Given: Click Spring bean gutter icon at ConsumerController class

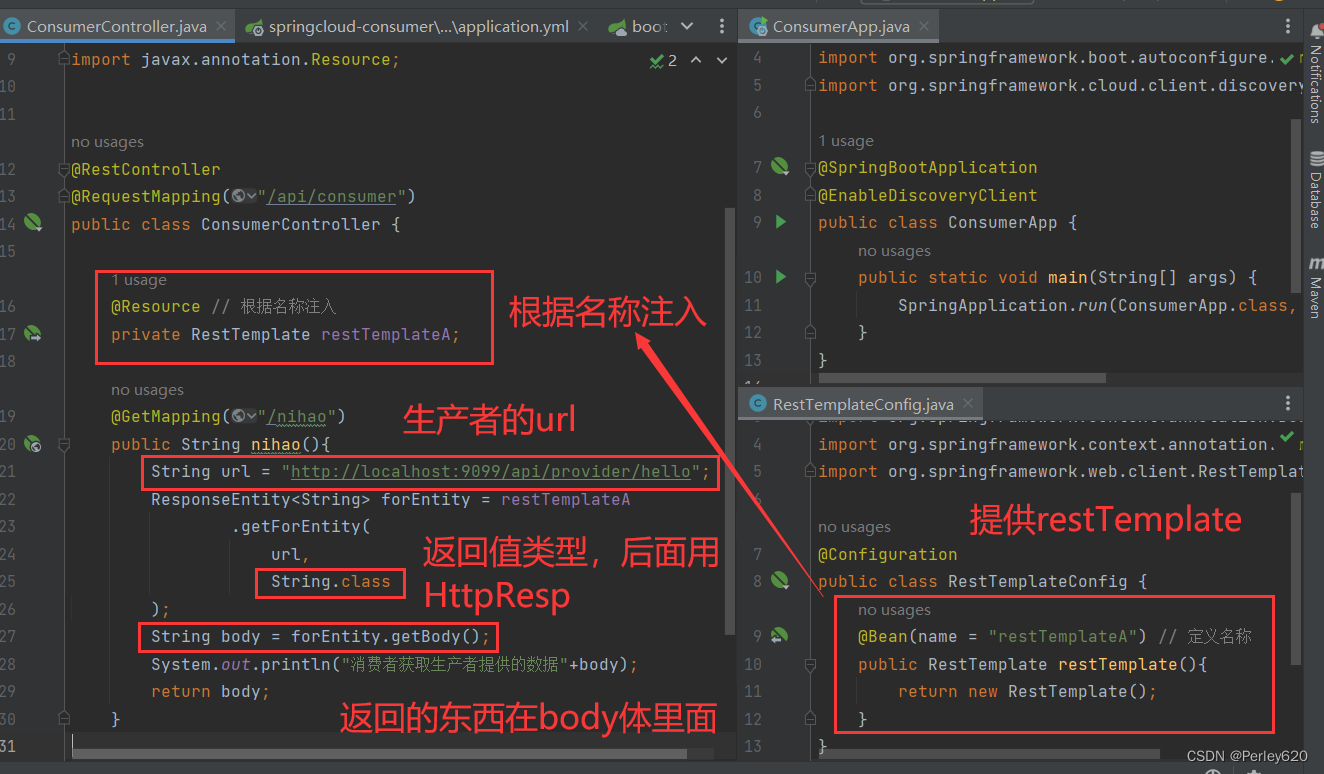Looking at the screenshot, I should [x=33, y=222].
